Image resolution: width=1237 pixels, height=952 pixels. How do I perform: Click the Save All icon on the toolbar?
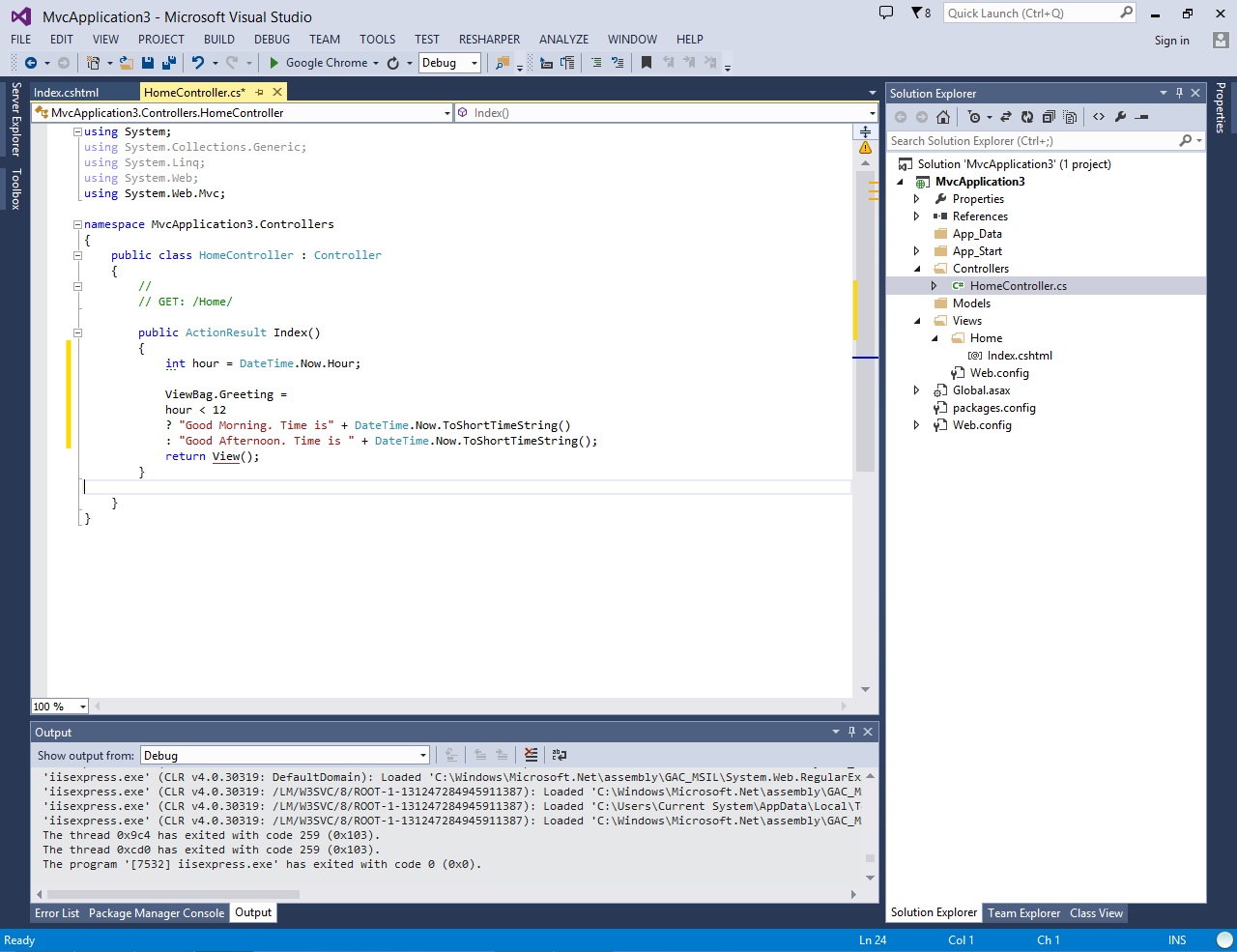pos(168,63)
